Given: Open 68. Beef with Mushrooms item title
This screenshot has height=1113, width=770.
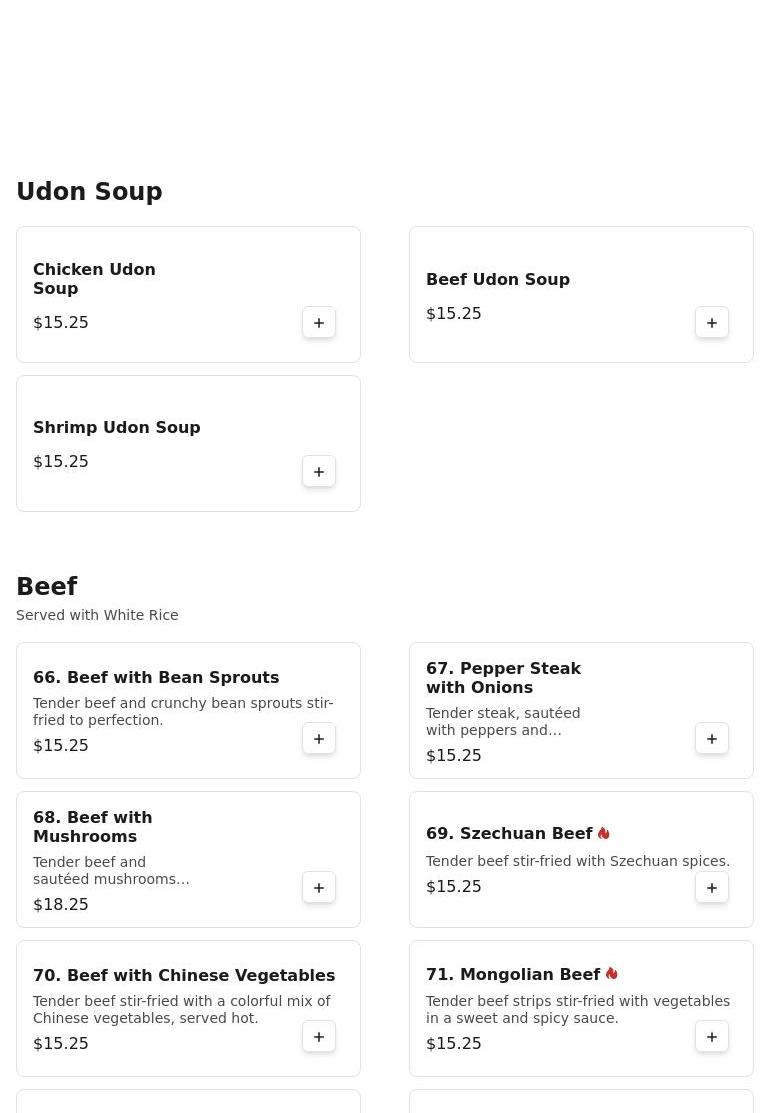Looking at the screenshot, I should click(93, 827).
